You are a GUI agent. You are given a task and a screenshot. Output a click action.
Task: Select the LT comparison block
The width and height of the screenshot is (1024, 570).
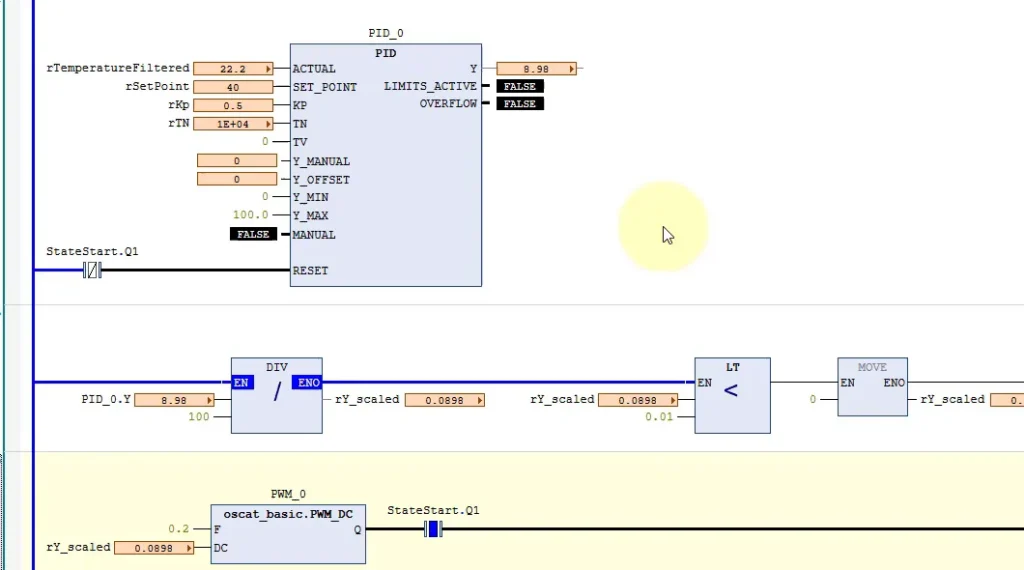(x=733, y=395)
